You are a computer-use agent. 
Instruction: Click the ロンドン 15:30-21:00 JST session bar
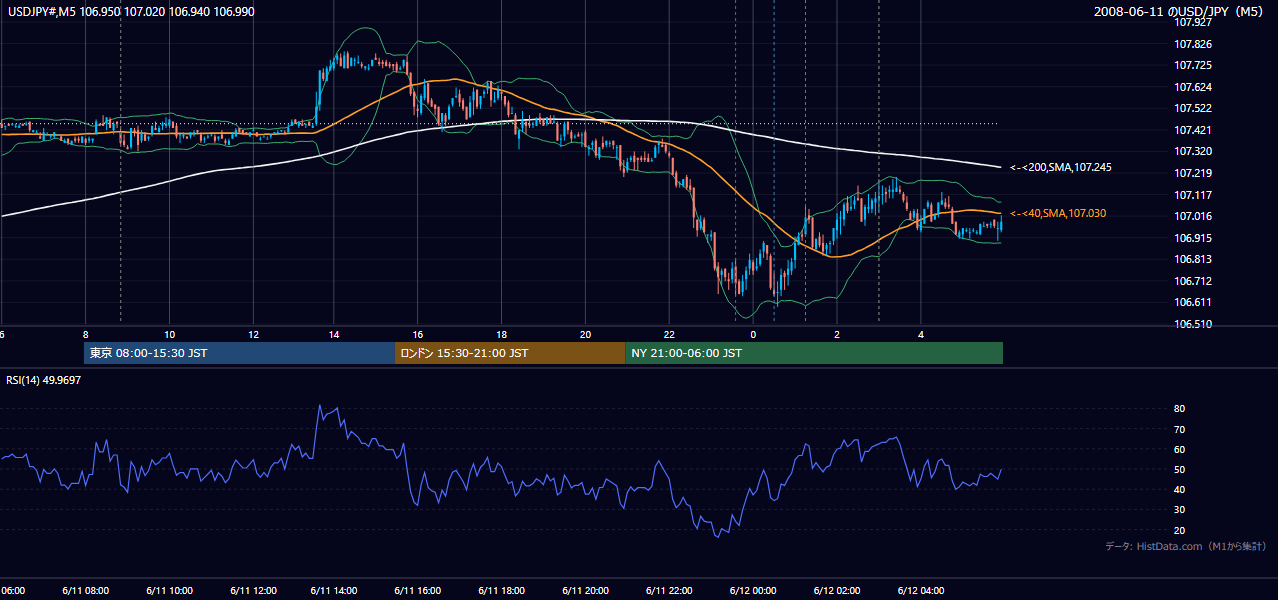coord(510,353)
